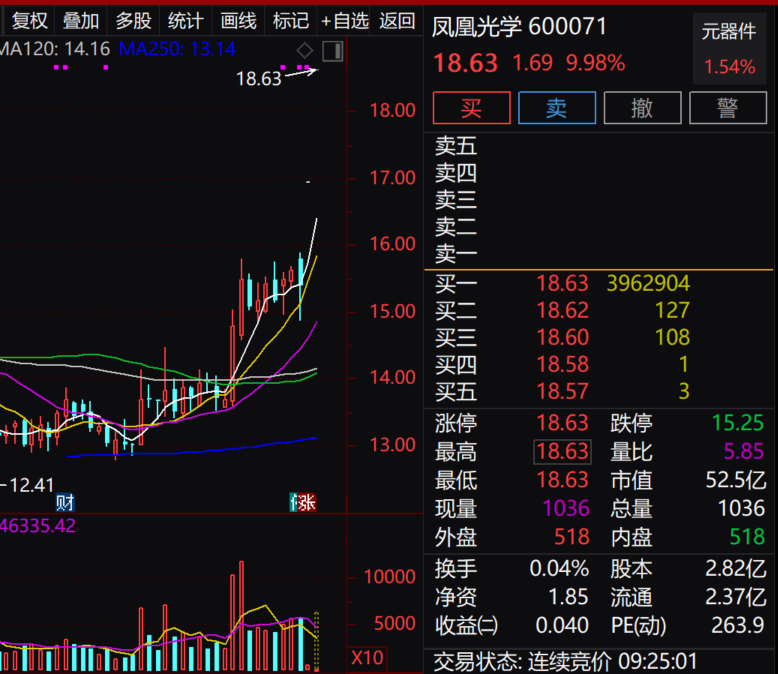
Task: Click 返回 to go back
Action: (x=397, y=20)
